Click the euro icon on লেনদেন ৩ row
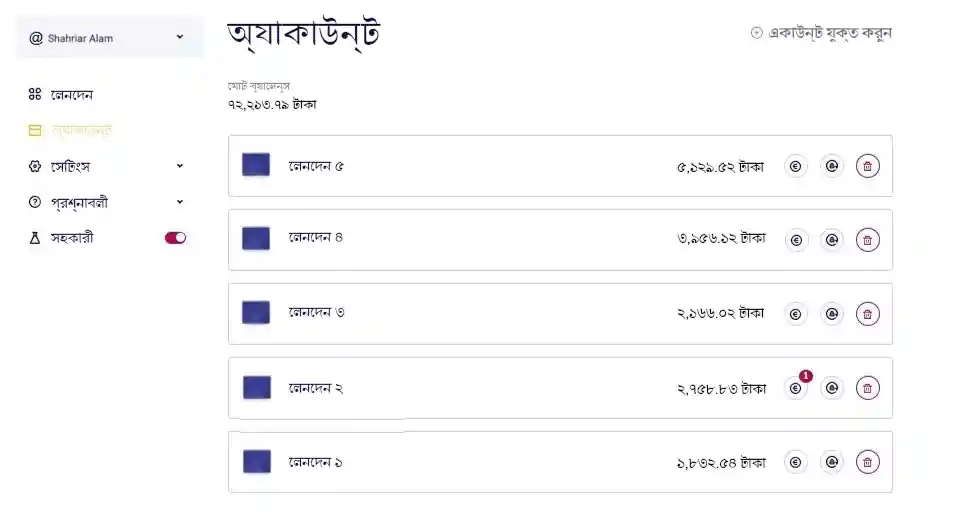Screen dimensions: 970x514 (x=796, y=314)
